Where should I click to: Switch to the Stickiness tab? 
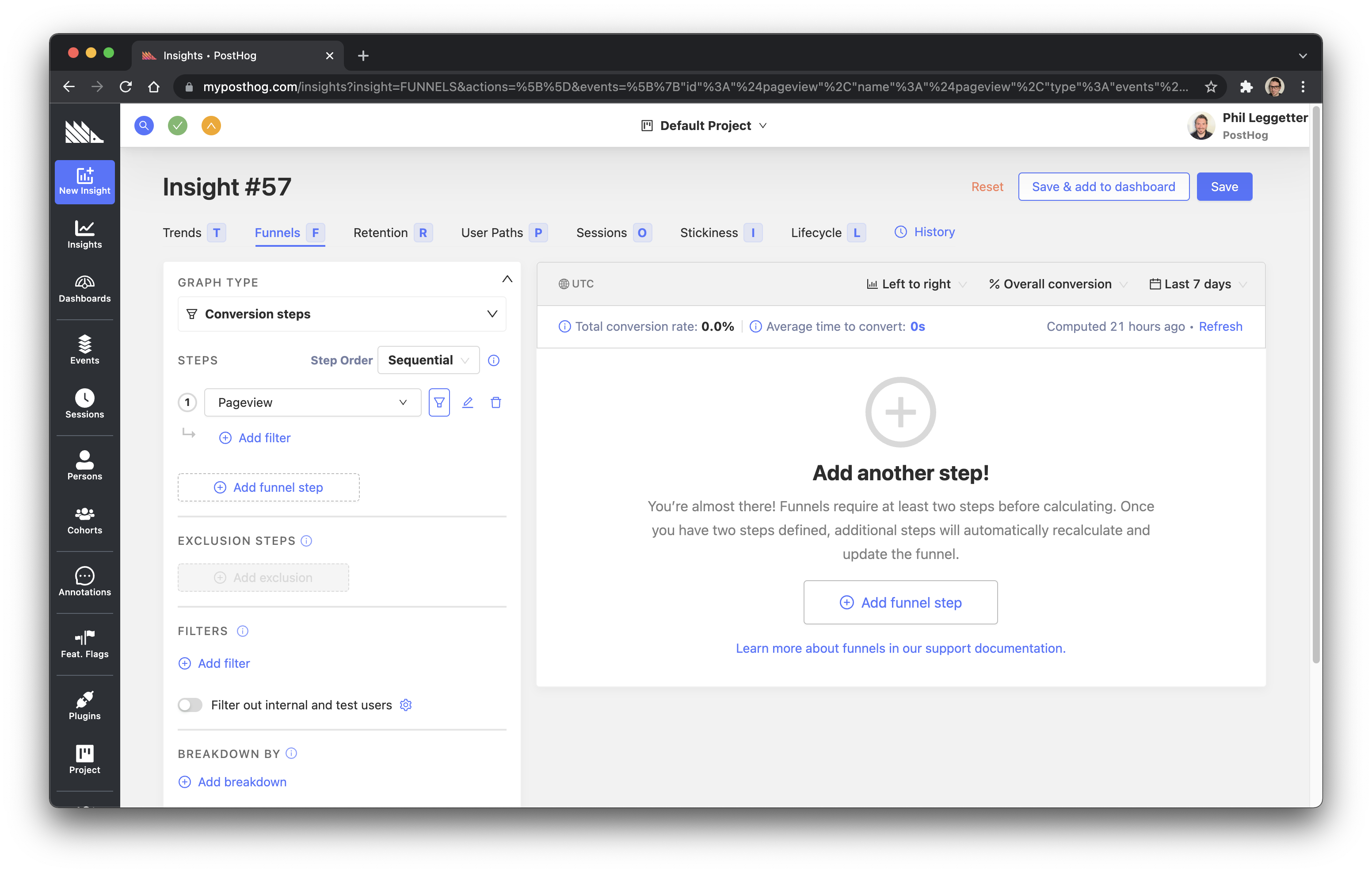(x=721, y=233)
